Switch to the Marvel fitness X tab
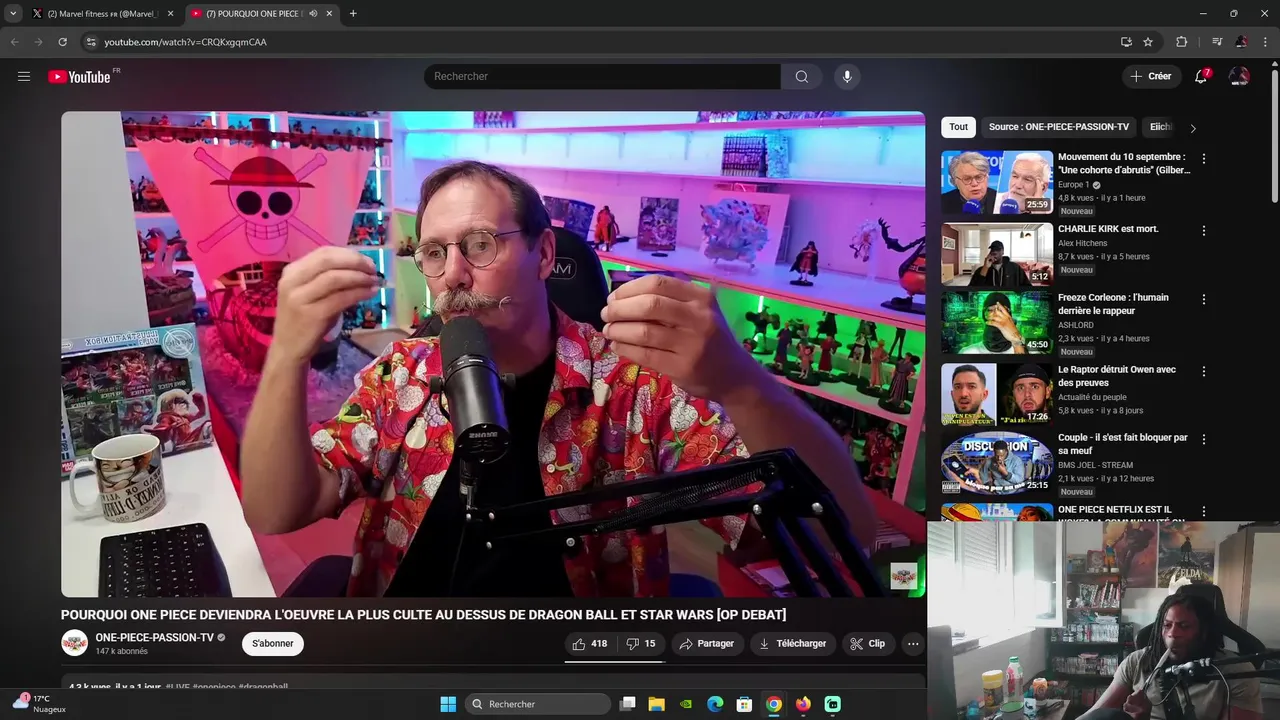 point(104,14)
